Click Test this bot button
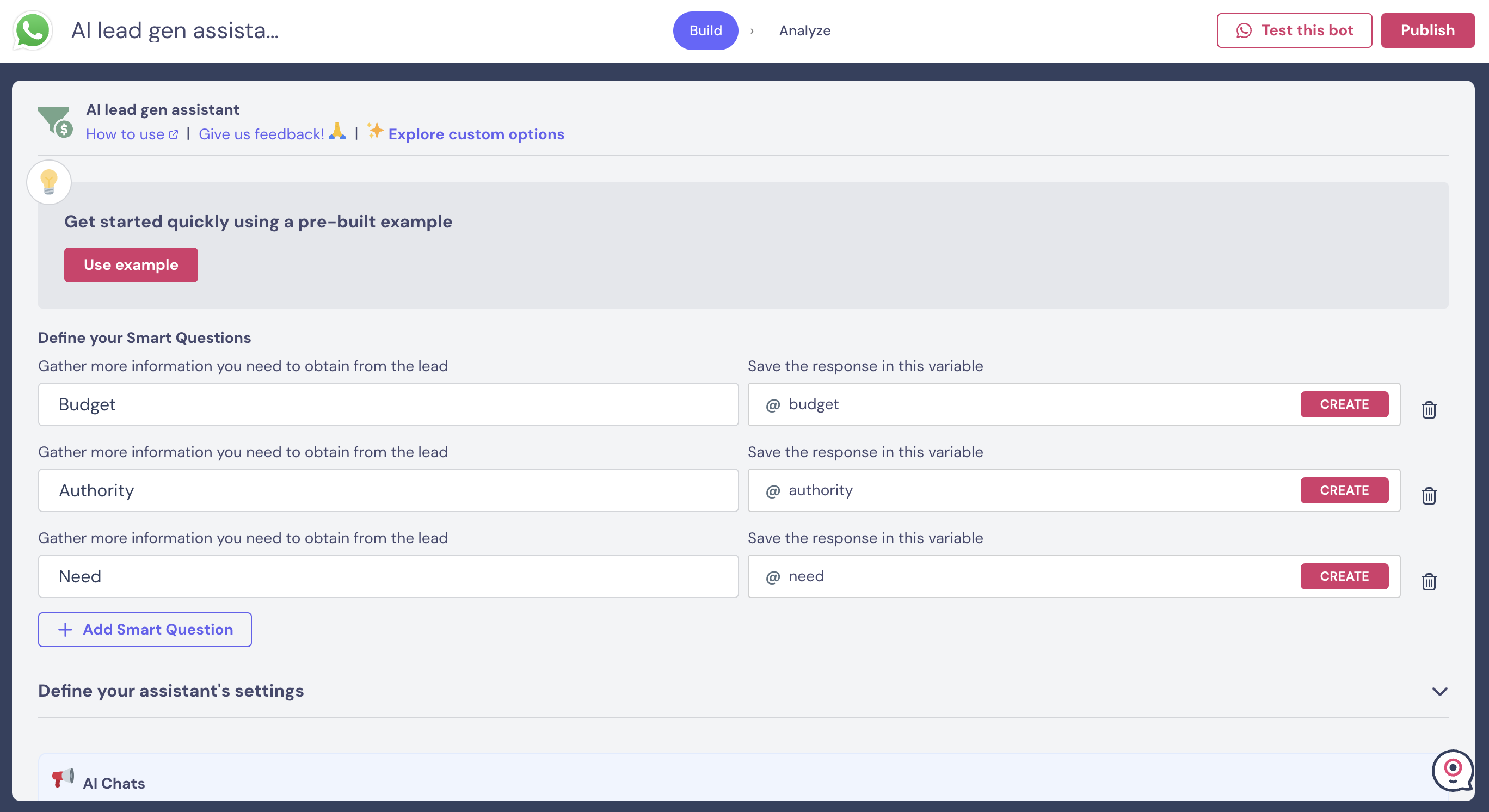Image resolution: width=1489 pixels, height=812 pixels. tap(1294, 30)
